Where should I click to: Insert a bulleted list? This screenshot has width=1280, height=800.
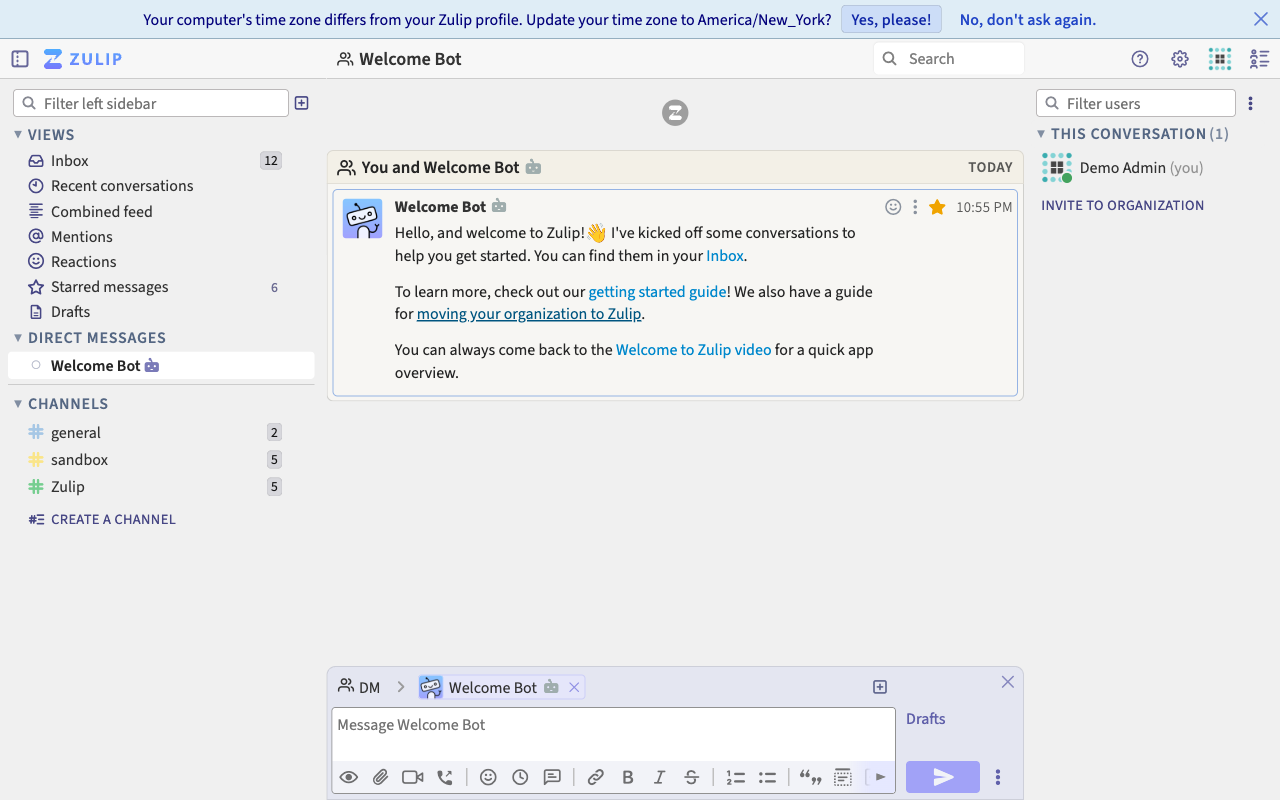tap(767, 777)
